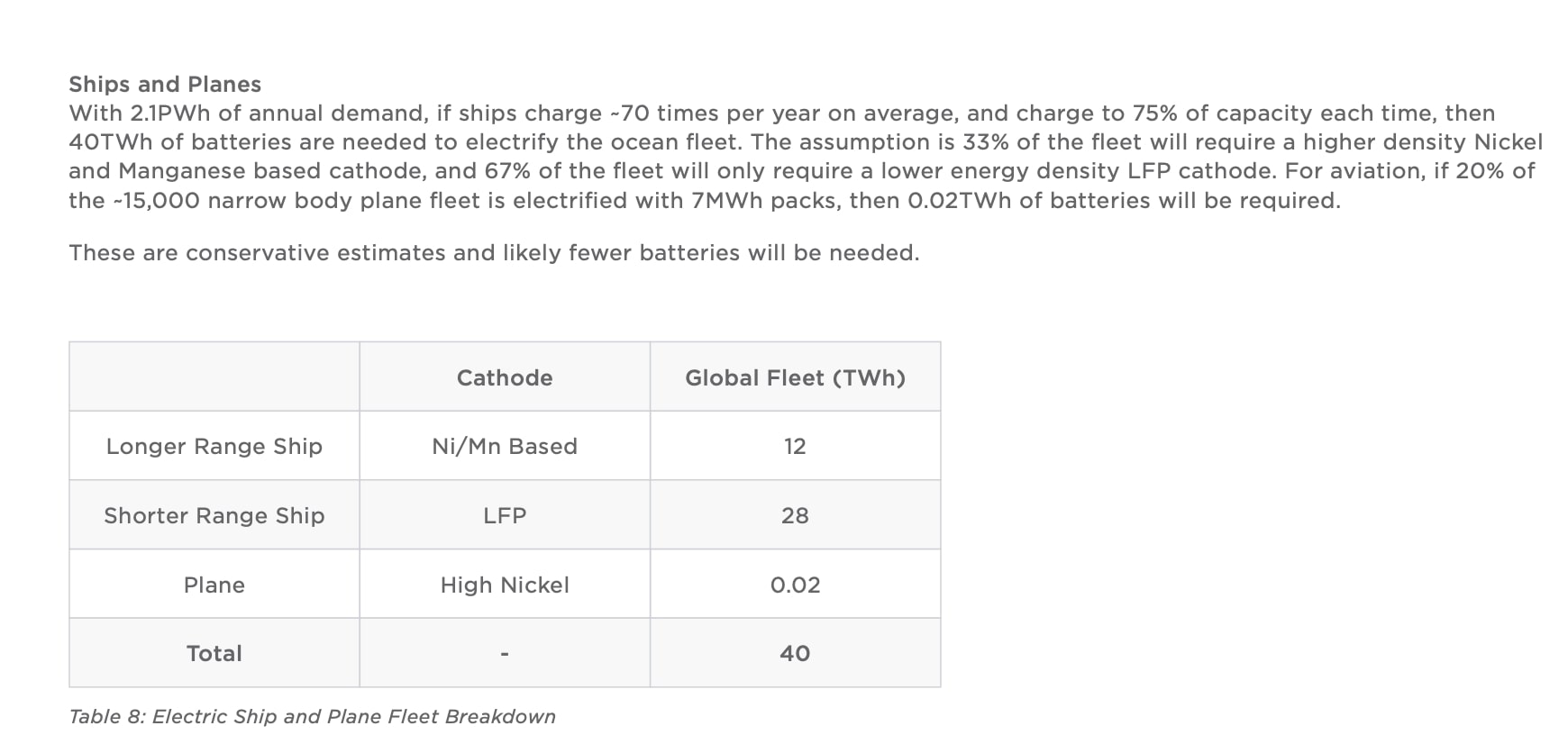The width and height of the screenshot is (1568, 744).
Task: Click the bold total value 40
Action: pyautogui.click(x=795, y=654)
